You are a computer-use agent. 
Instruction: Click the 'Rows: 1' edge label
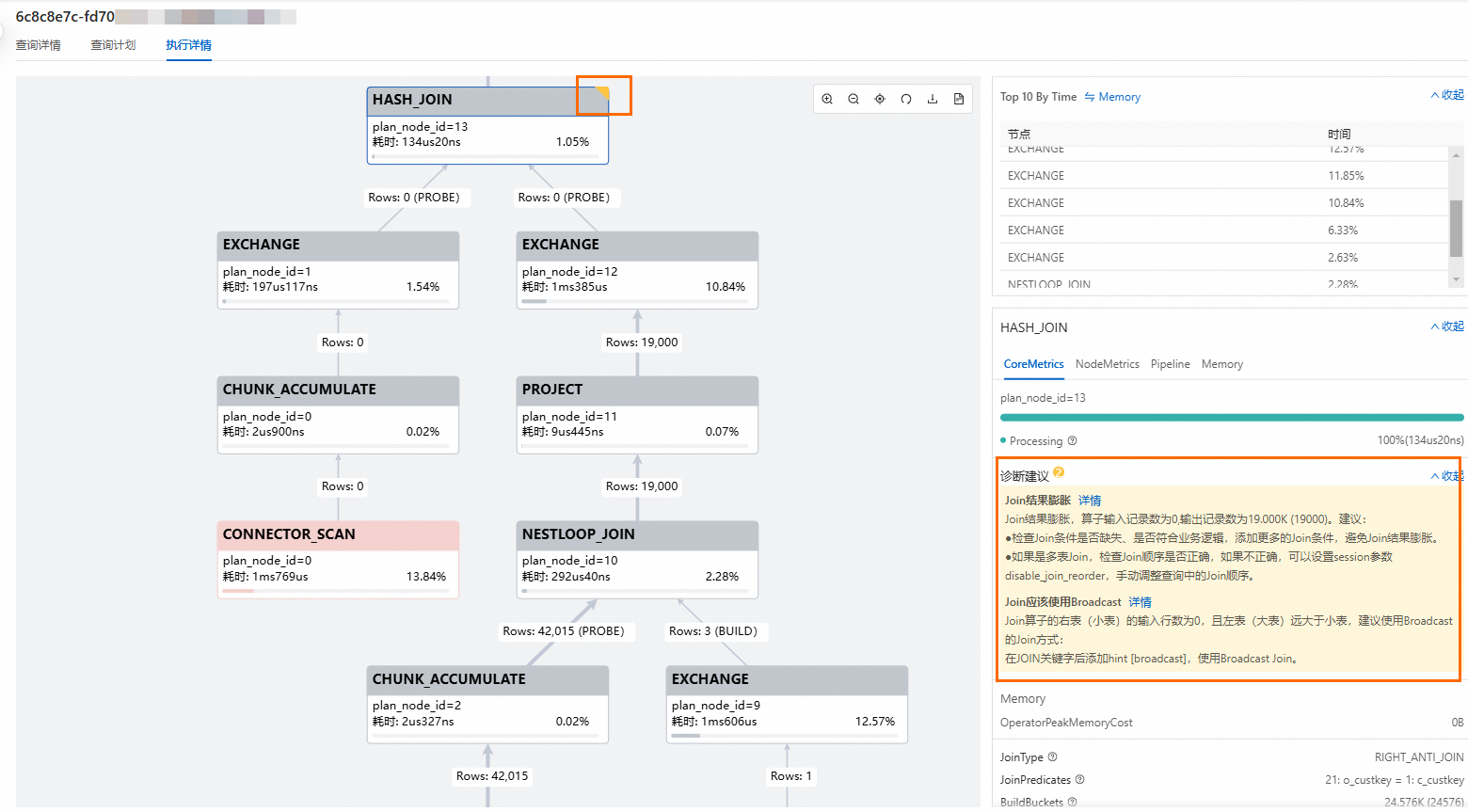[x=790, y=776]
